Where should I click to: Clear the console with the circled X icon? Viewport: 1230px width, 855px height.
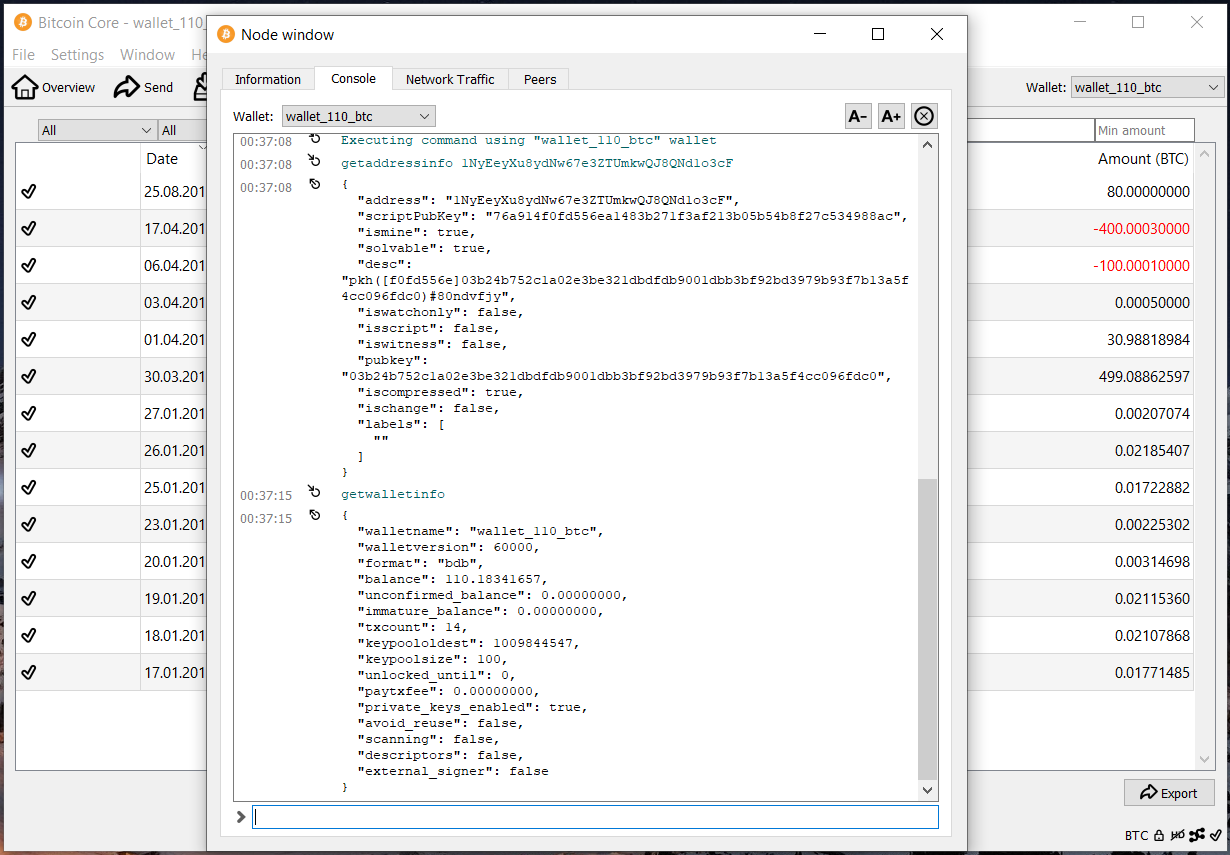click(x=924, y=116)
